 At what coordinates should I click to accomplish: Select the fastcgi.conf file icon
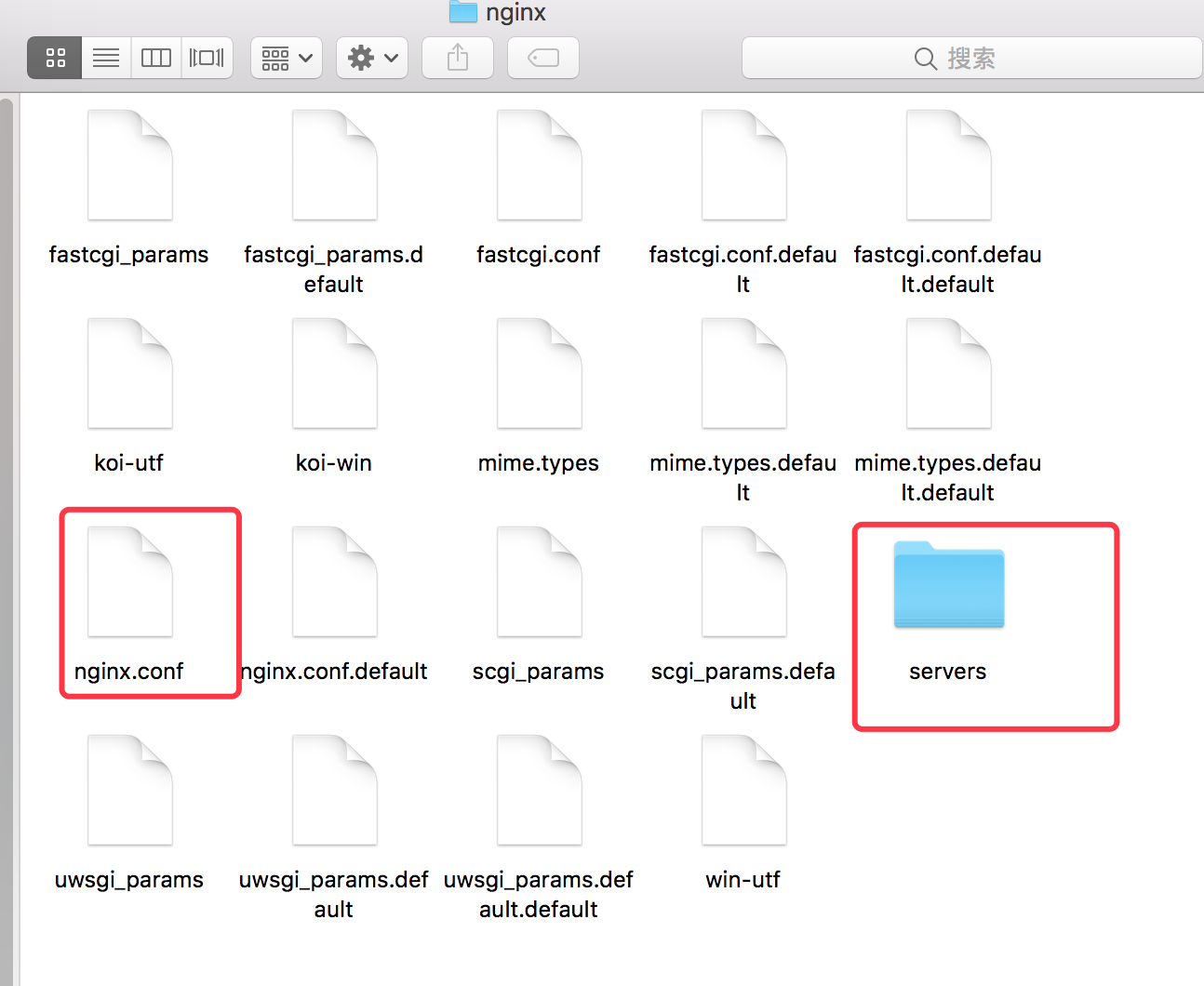tap(540, 165)
